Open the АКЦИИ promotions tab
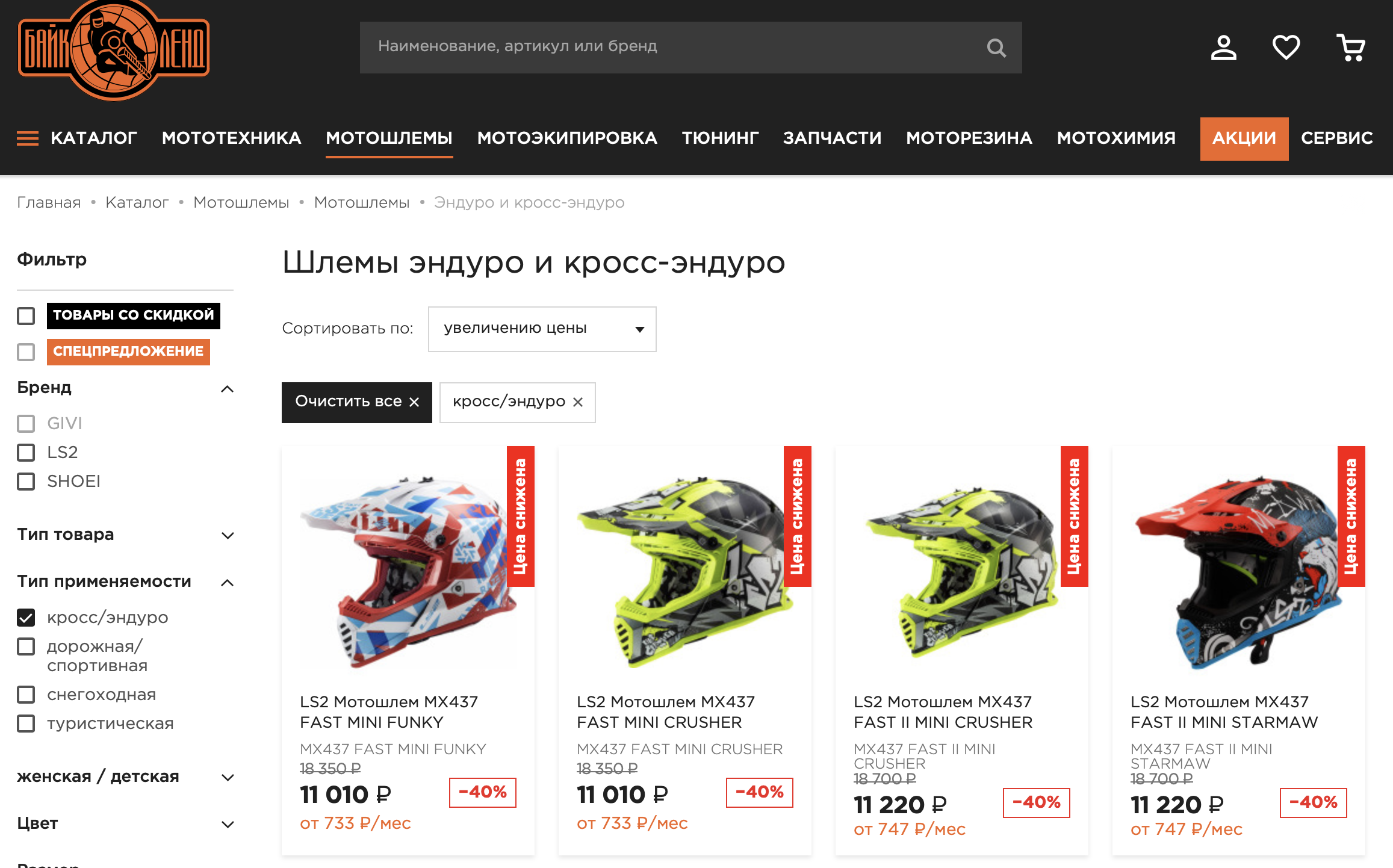The width and height of the screenshot is (1393, 868). pyautogui.click(x=1244, y=138)
